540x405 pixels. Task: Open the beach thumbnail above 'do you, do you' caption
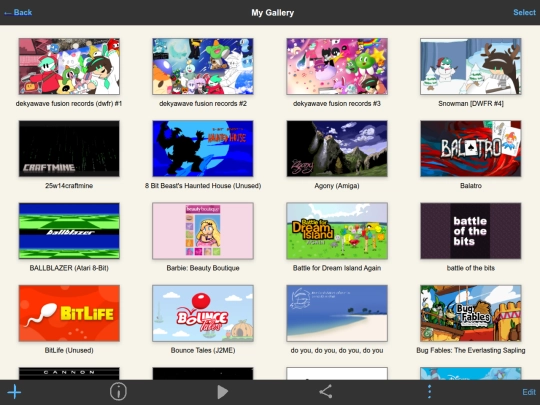(337, 313)
